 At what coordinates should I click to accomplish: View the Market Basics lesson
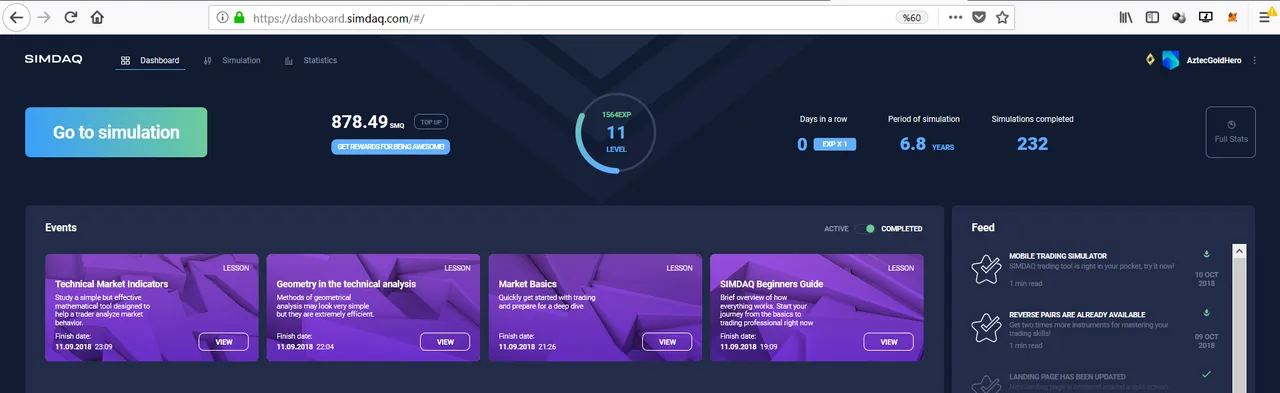667,342
